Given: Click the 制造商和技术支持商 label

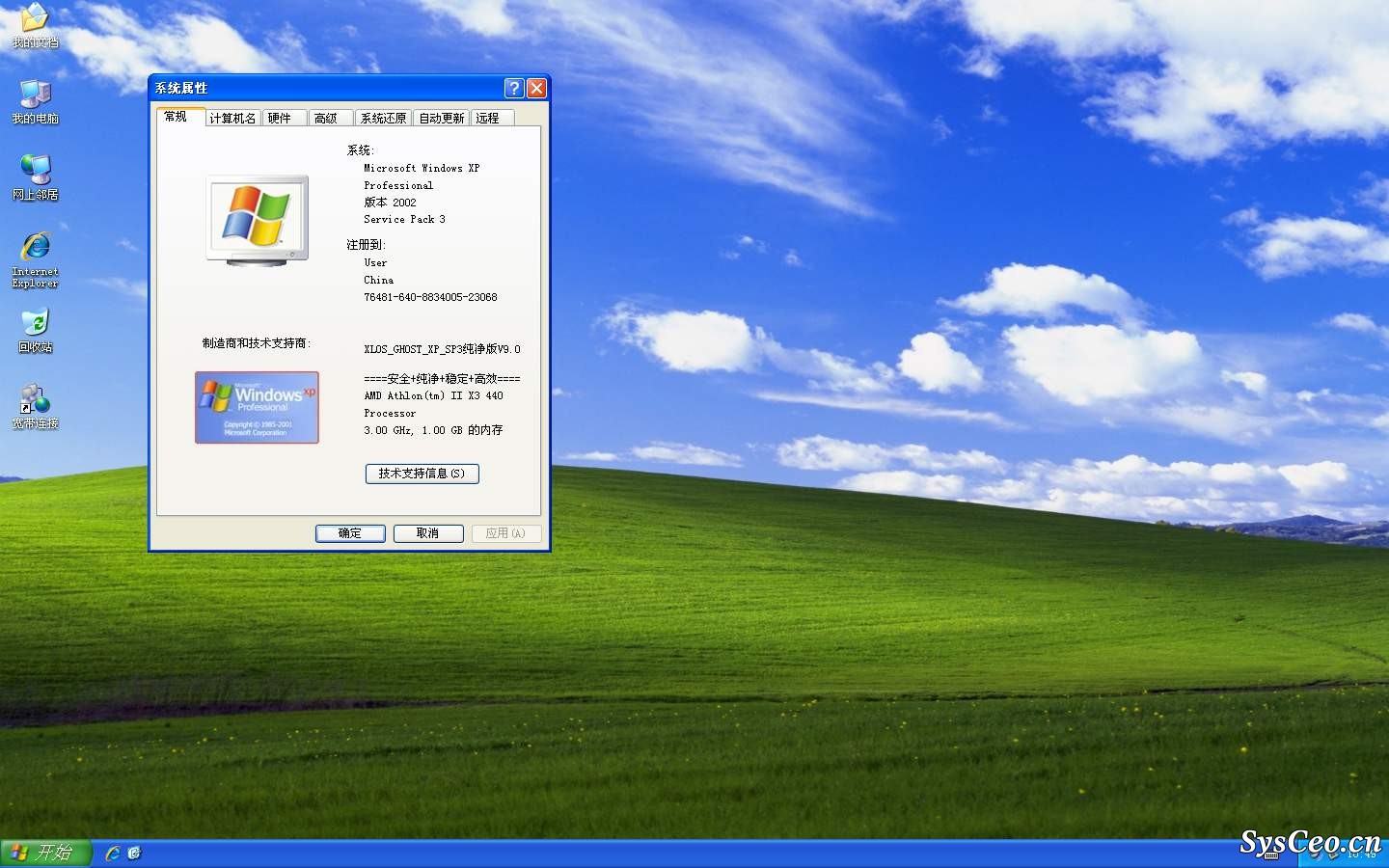Looking at the screenshot, I should tap(256, 342).
